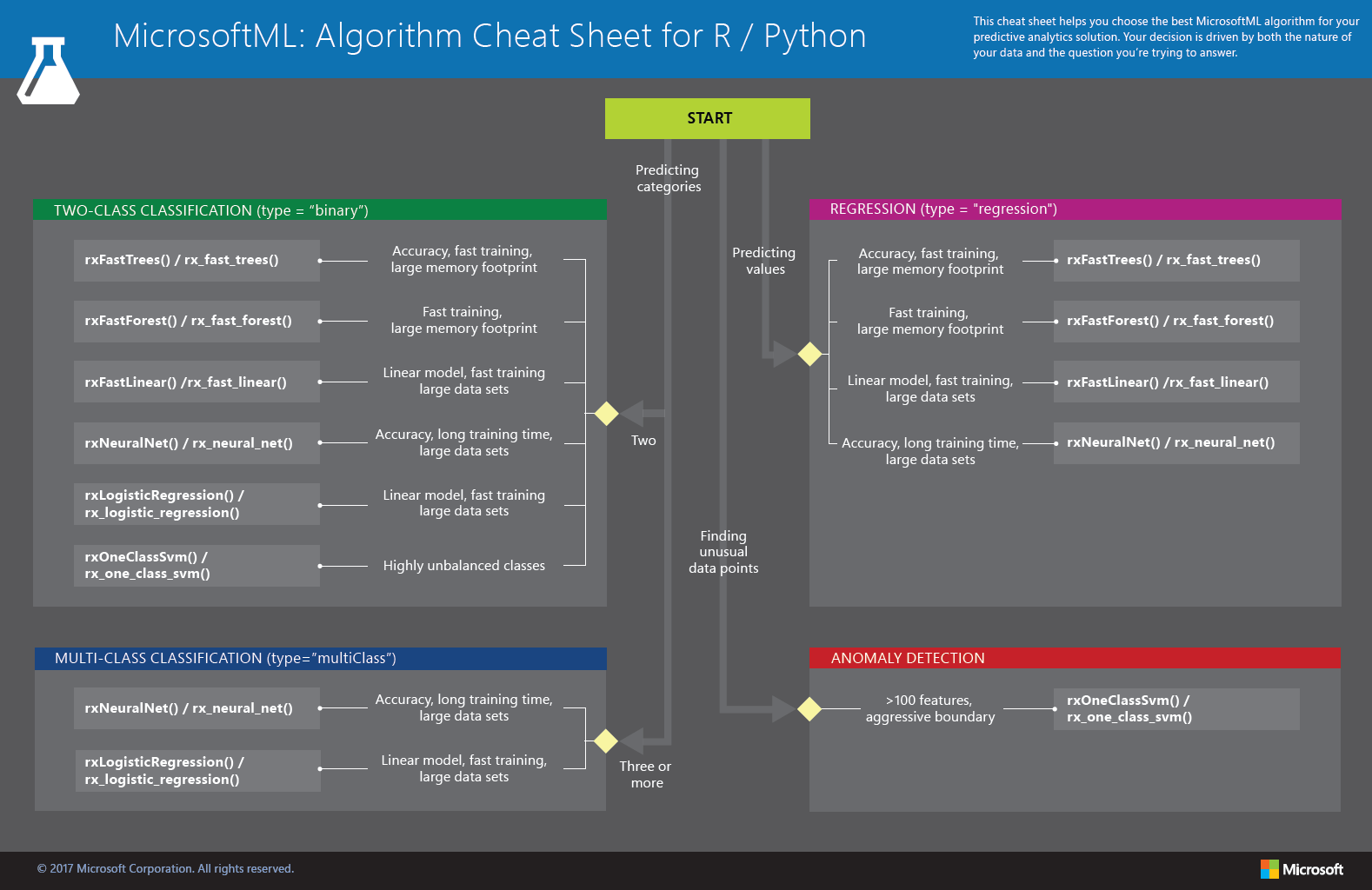Click '>100 features, aggressive boundary' text
This screenshot has height=890, width=1372.
pyautogui.click(x=930, y=708)
